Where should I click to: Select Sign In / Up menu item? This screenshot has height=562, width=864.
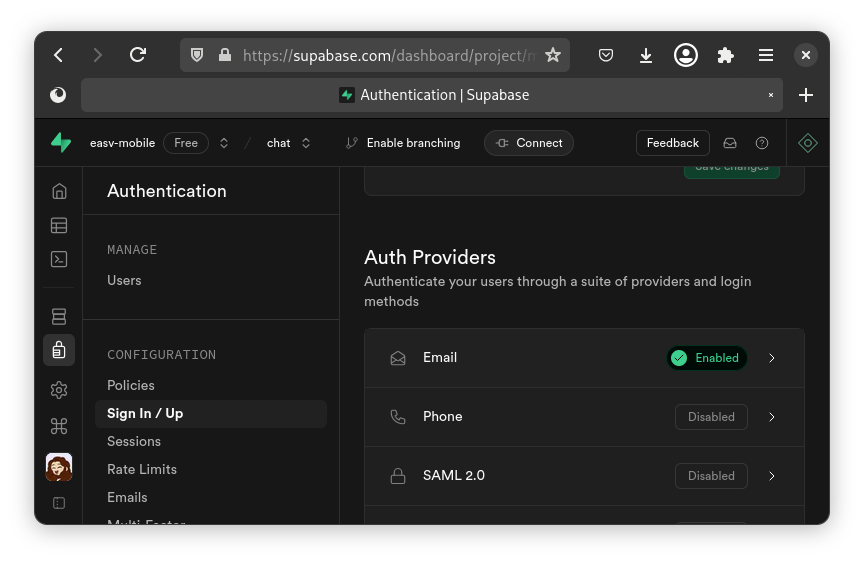tap(211, 414)
